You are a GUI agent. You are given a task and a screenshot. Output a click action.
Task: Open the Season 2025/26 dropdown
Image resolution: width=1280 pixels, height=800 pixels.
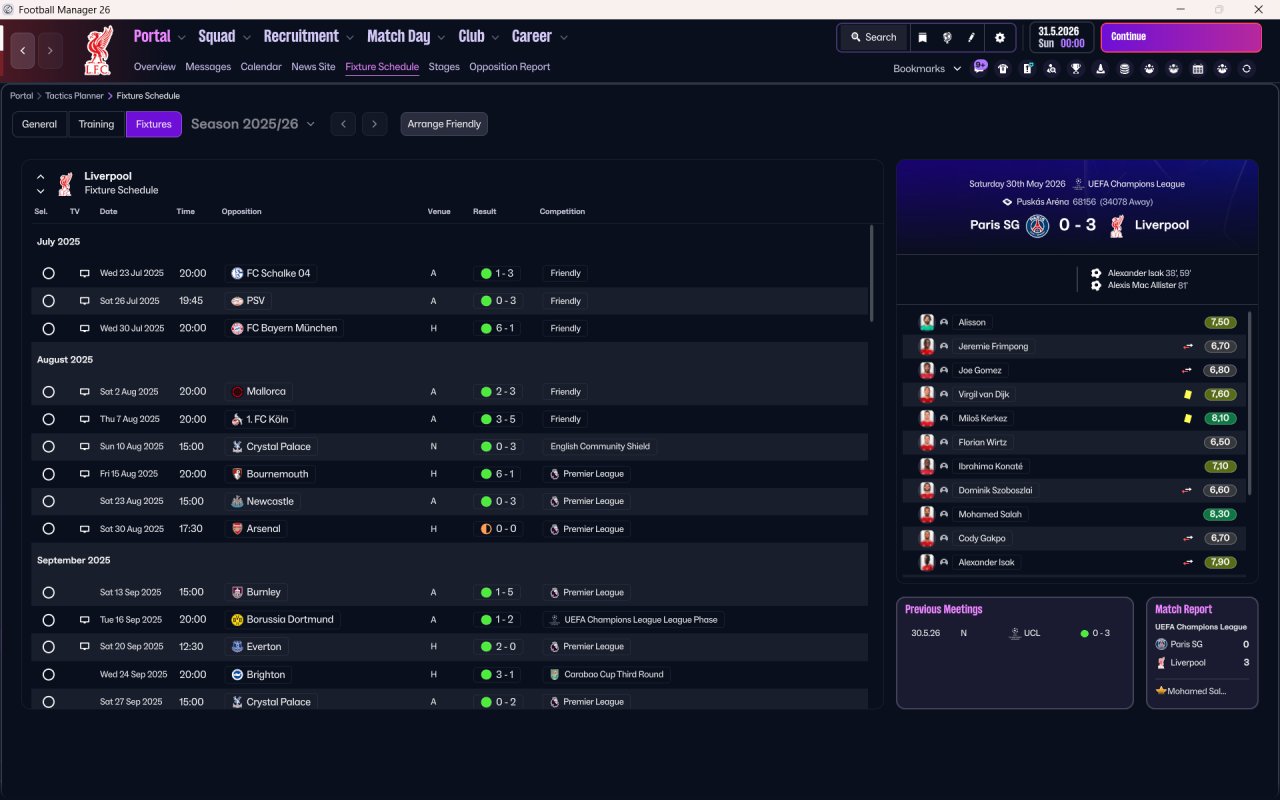click(x=253, y=124)
